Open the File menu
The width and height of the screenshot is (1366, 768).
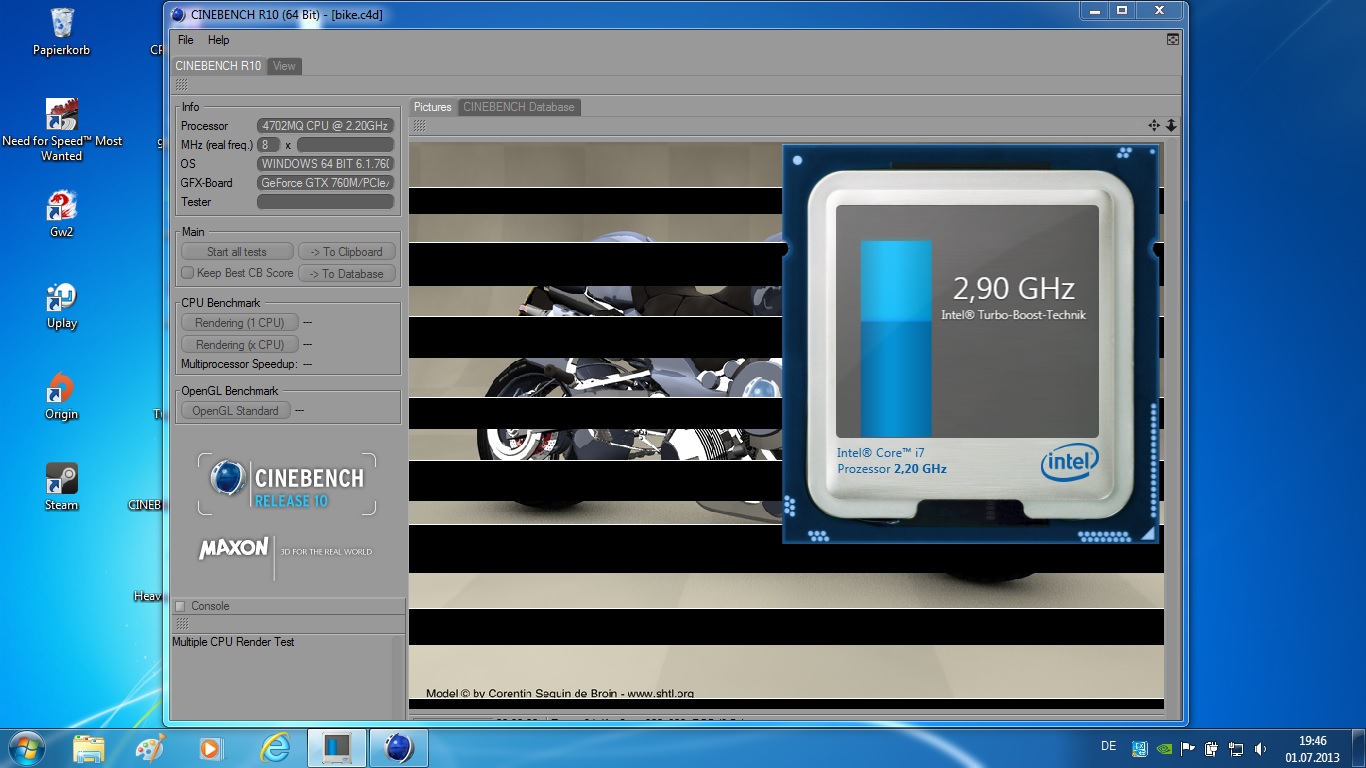click(185, 40)
